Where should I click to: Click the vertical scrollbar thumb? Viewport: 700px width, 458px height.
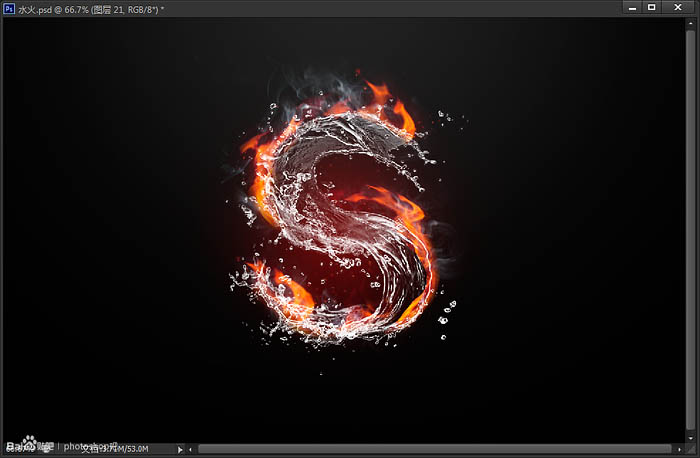click(691, 228)
